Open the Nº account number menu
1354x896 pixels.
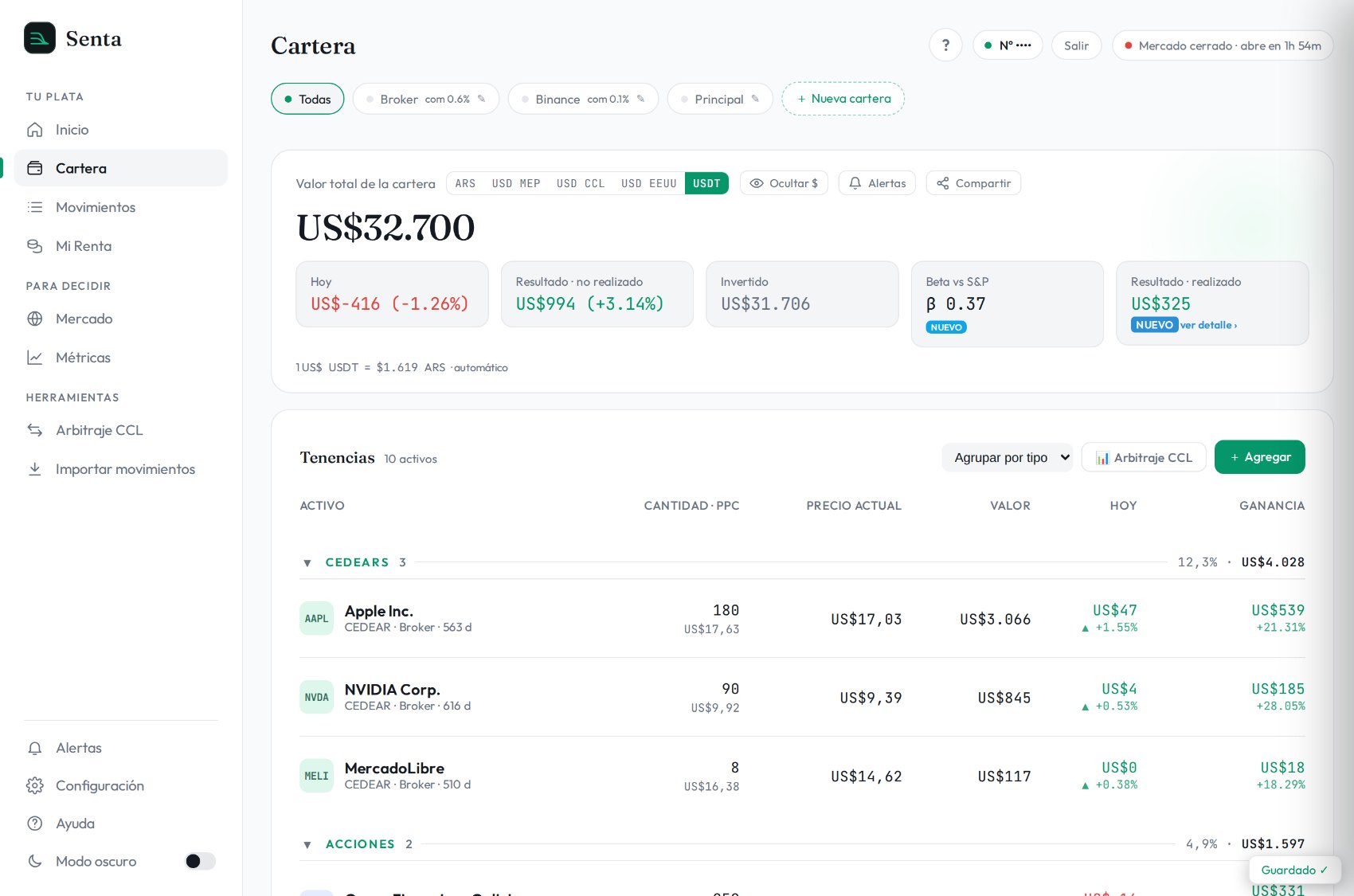pos(1008,45)
